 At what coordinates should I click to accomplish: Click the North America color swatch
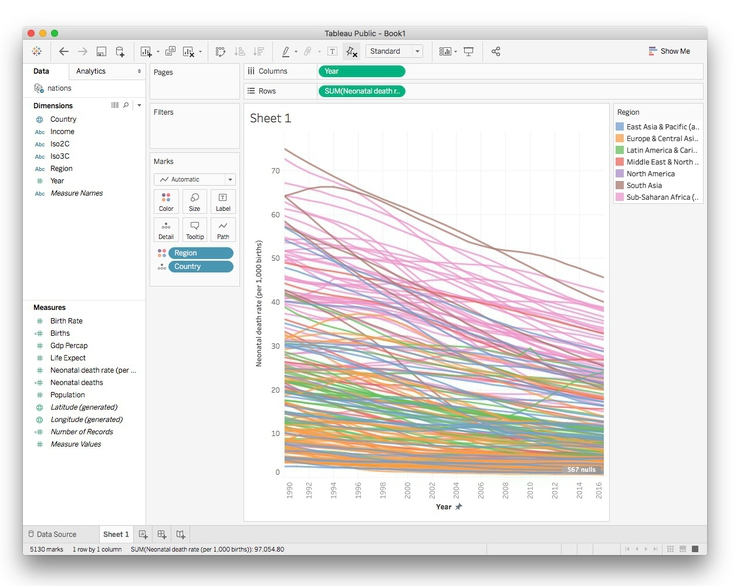[x=620, y=173]
